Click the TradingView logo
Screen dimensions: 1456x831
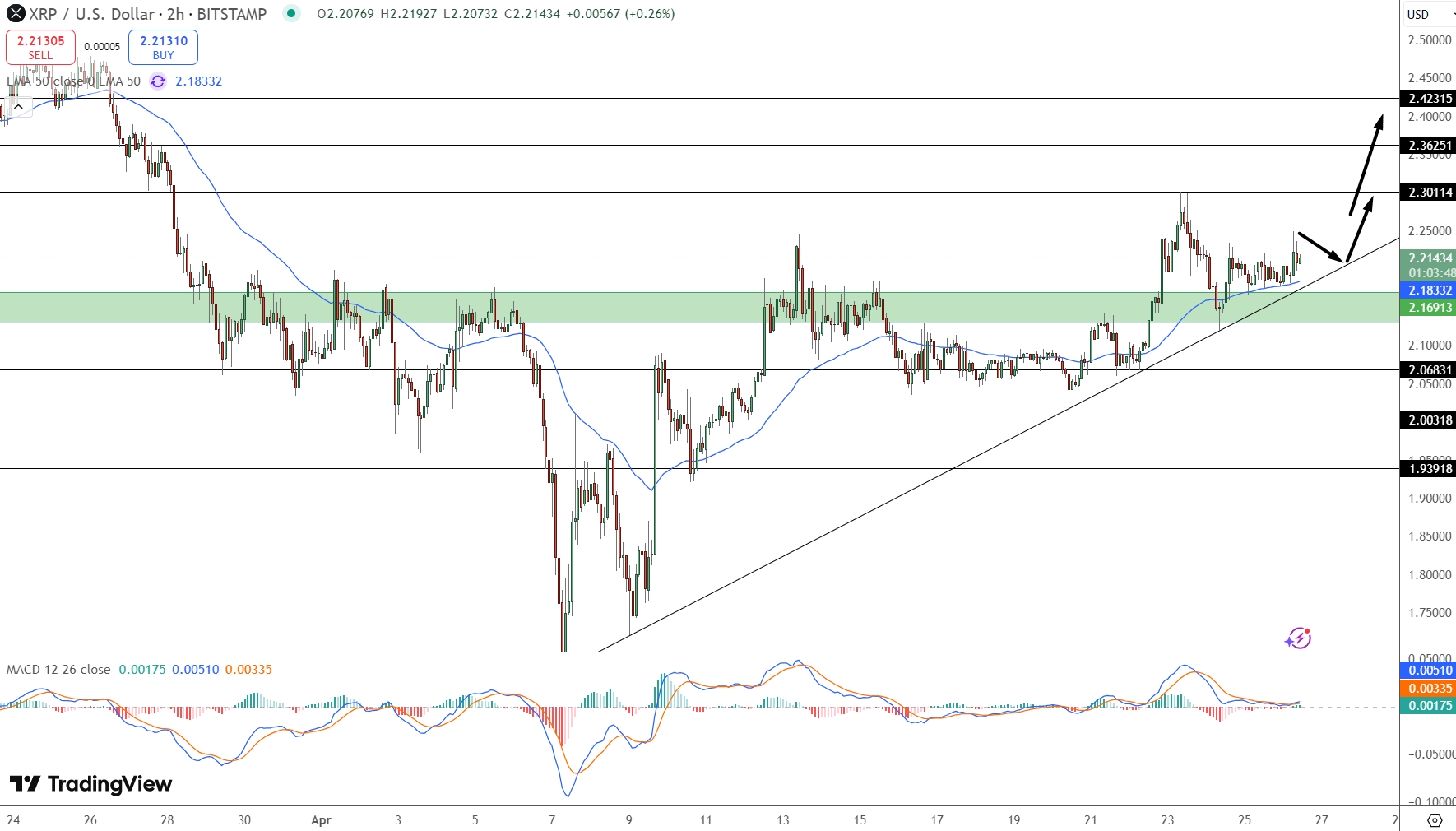[x=91, y=784]
